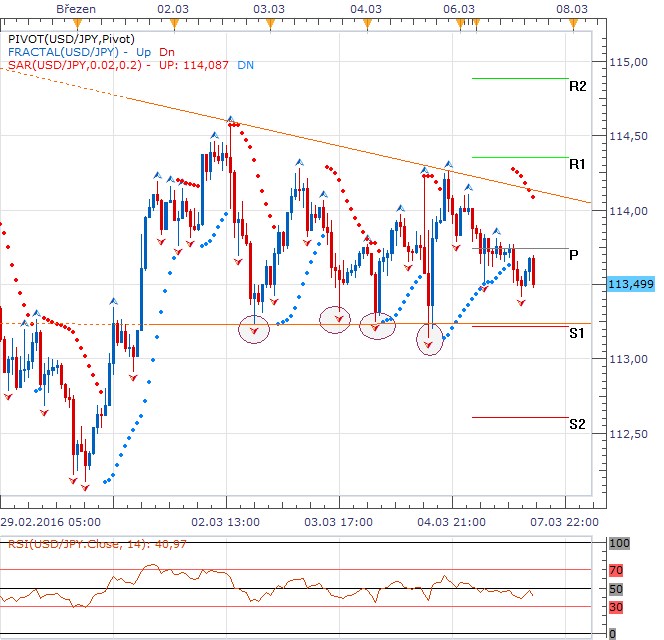Click the R2 resistance level label

tap(577, 87)
